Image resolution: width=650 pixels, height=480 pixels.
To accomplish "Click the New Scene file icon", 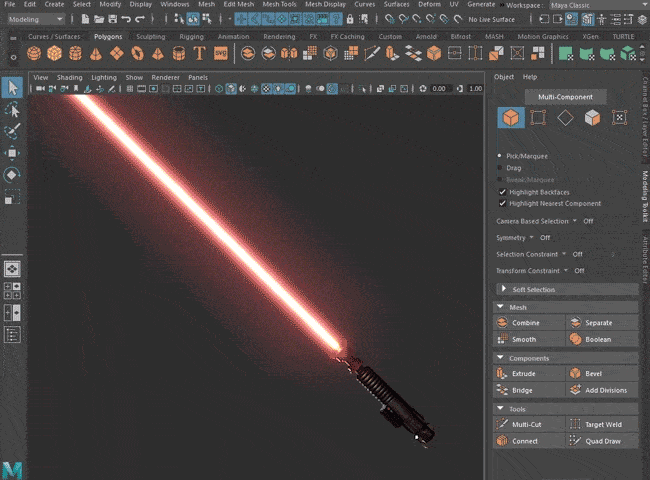I will tap(85, 19).
